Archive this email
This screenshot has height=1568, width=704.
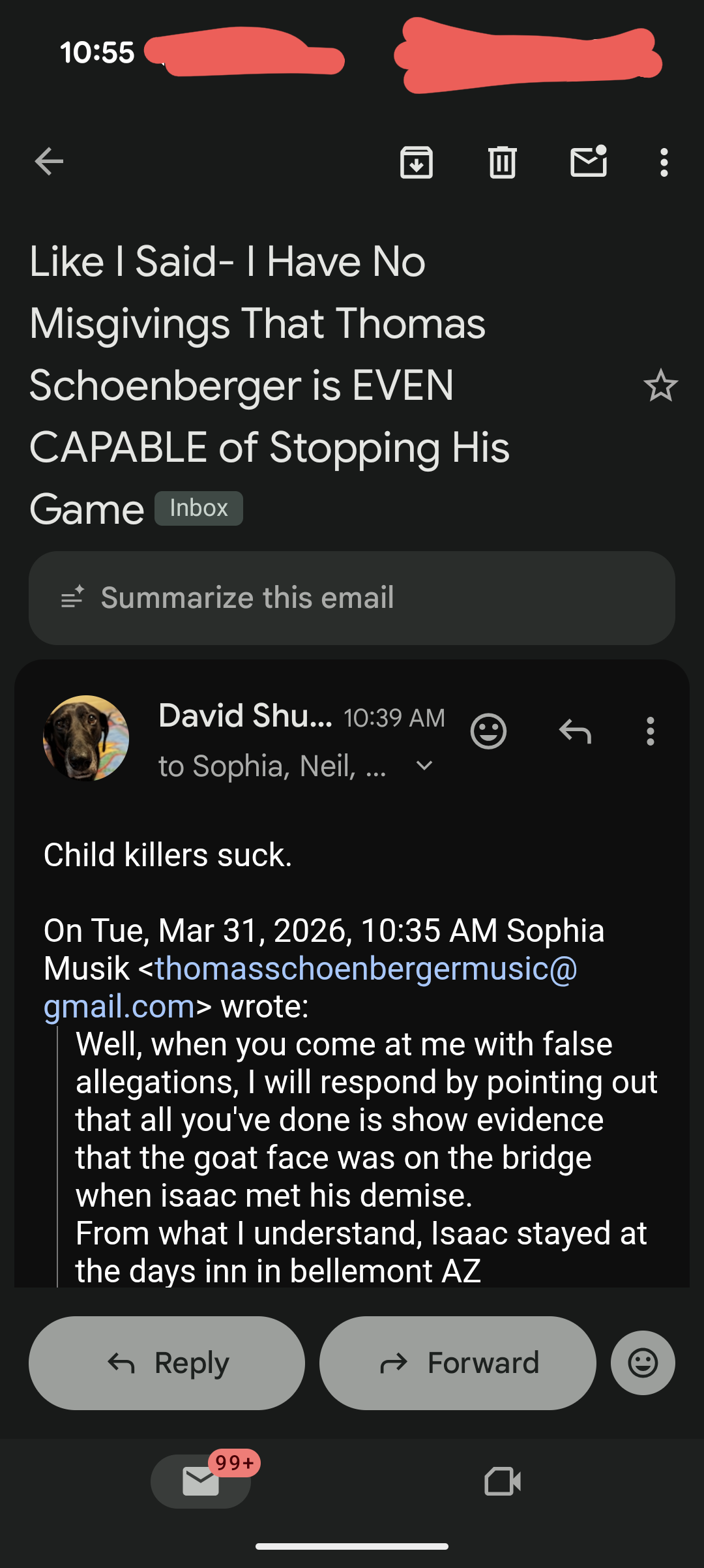[x=417, y=162]
